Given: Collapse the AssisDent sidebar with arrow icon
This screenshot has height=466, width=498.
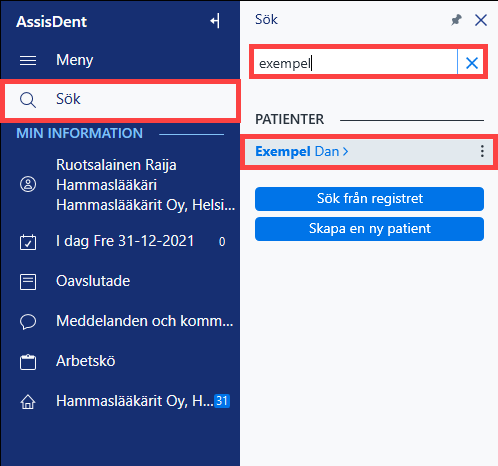Looking at the screenshot, I should tap(215, 21).
